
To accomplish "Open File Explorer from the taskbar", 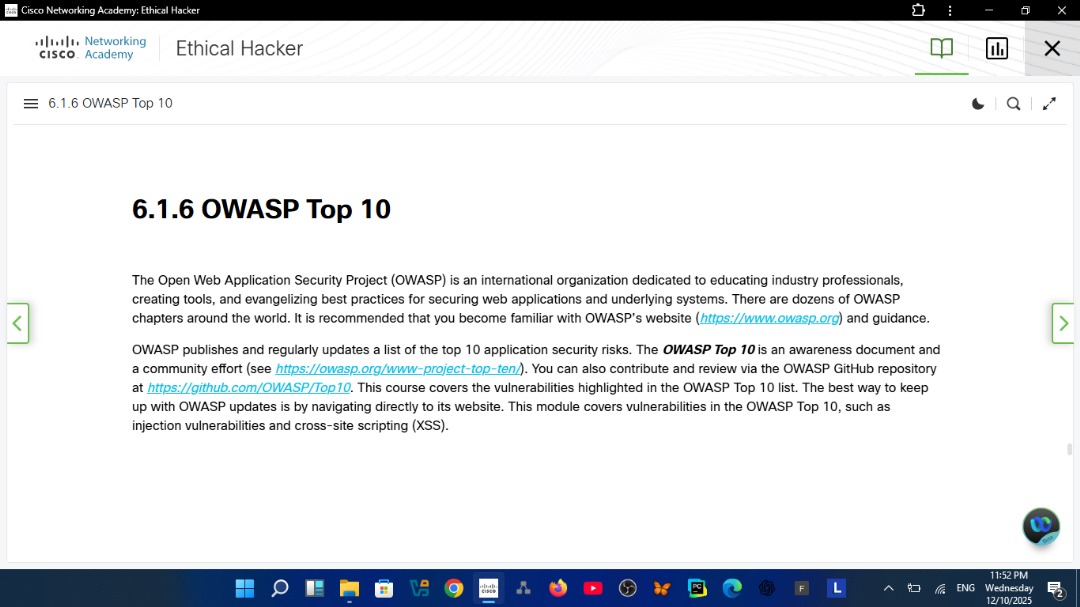I will 349,588.
